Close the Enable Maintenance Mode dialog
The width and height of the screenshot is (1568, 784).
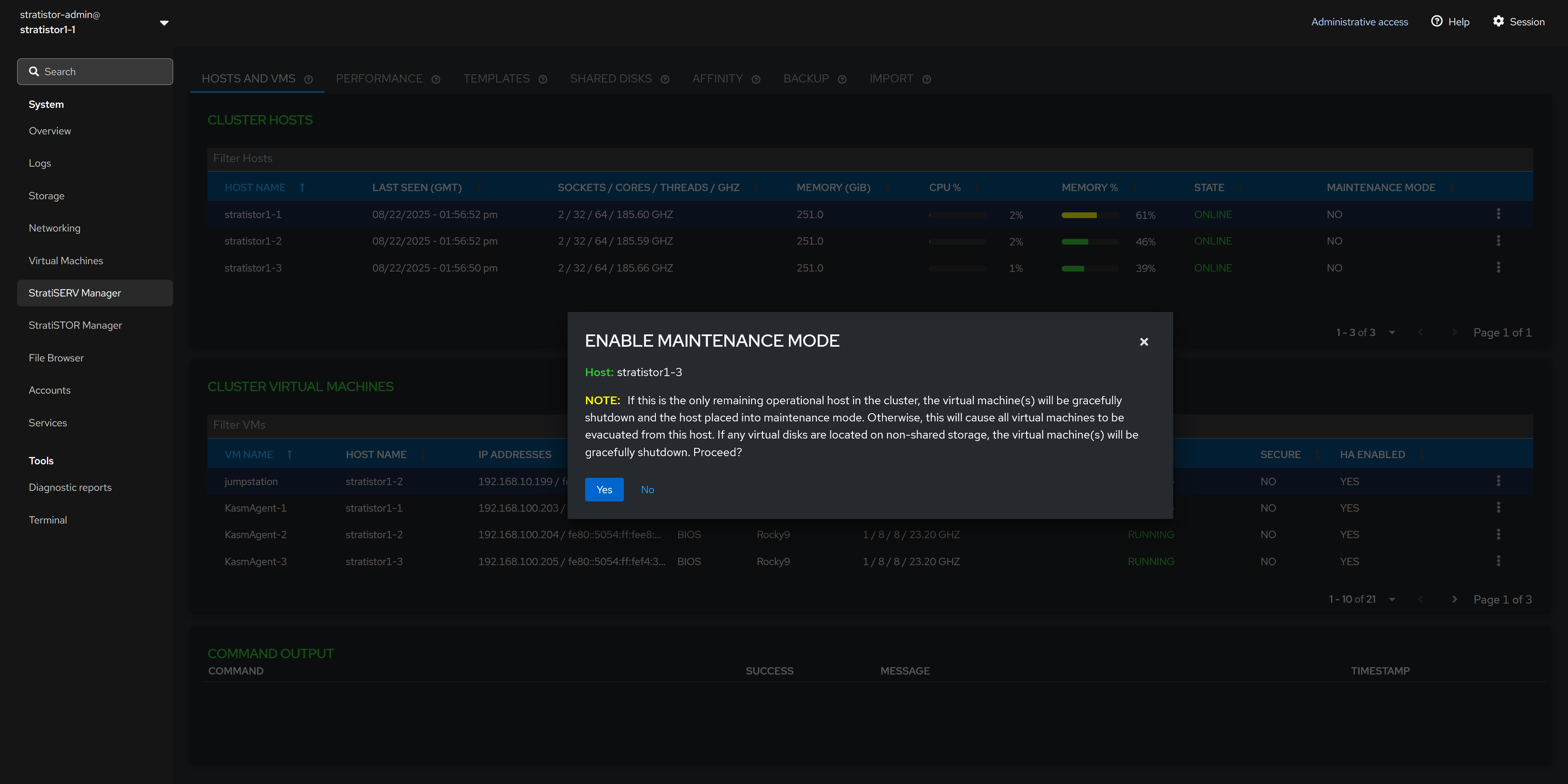[x=1144, y=342]
